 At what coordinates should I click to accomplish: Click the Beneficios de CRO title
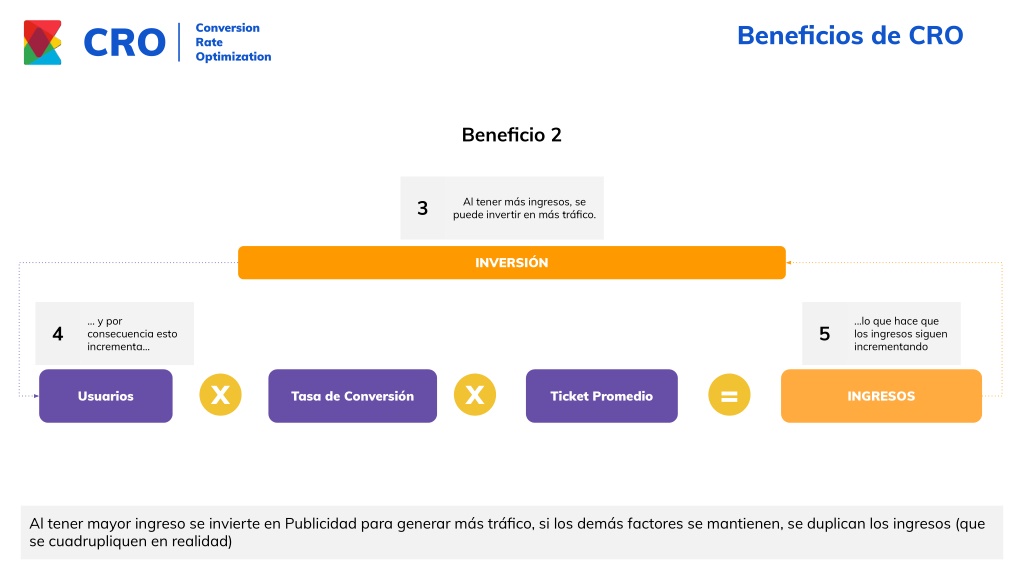click(850, 35)
